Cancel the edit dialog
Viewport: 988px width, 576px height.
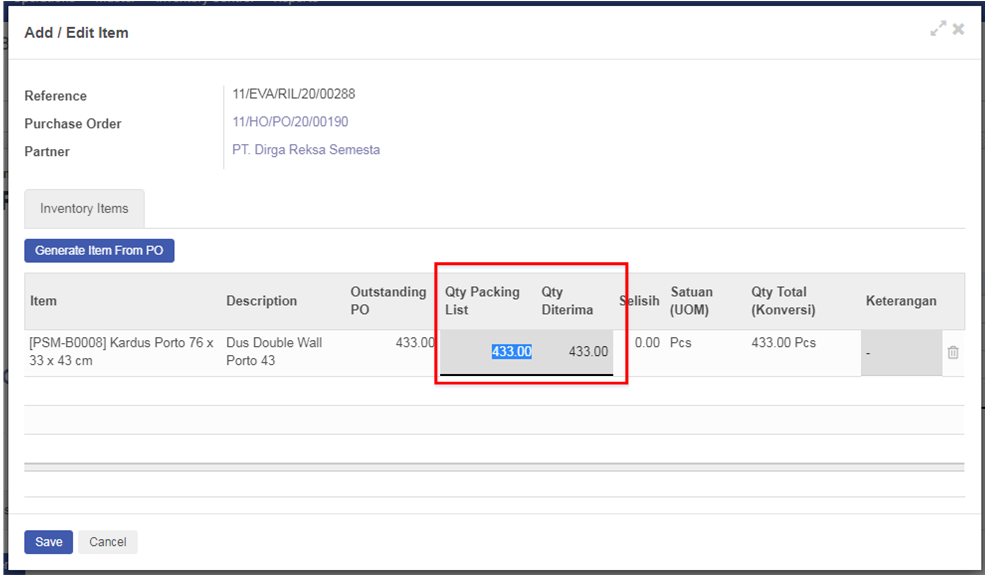pos(108,542)
